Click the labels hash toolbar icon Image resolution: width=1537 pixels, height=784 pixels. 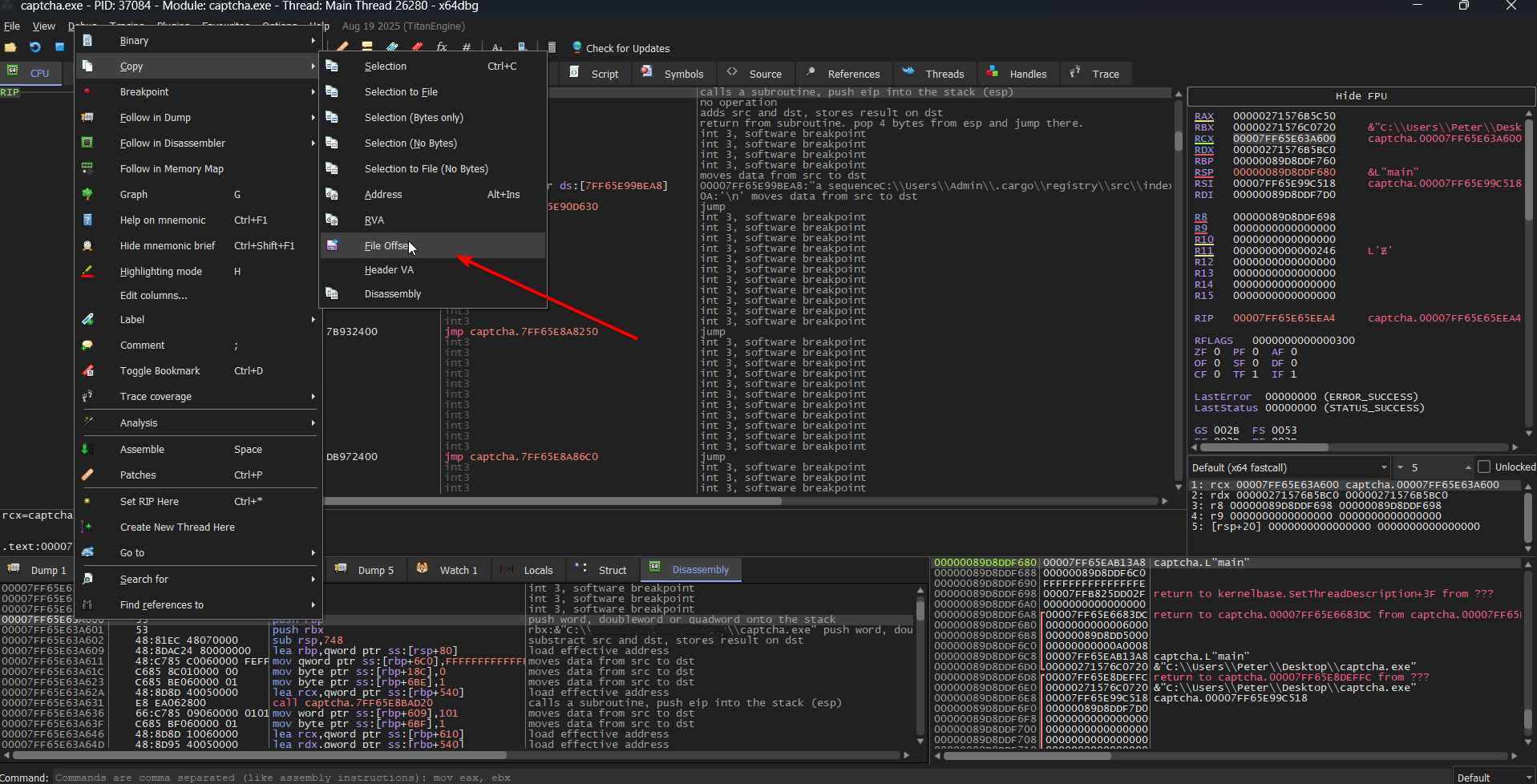click(466, 47)
